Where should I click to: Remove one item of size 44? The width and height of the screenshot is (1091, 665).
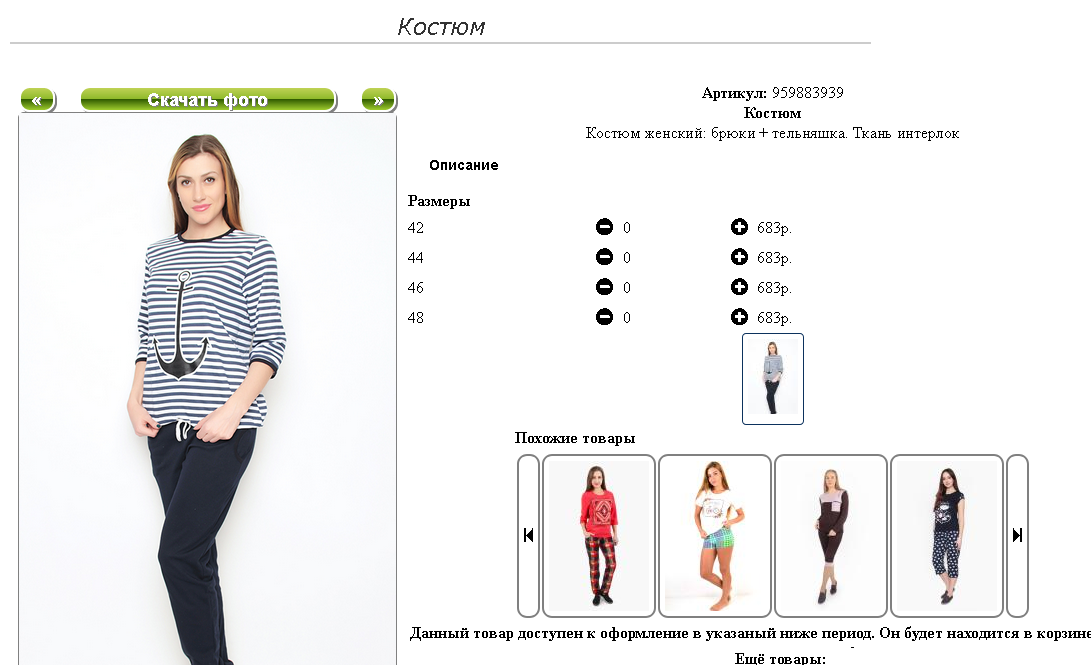[x=605, y=257]
